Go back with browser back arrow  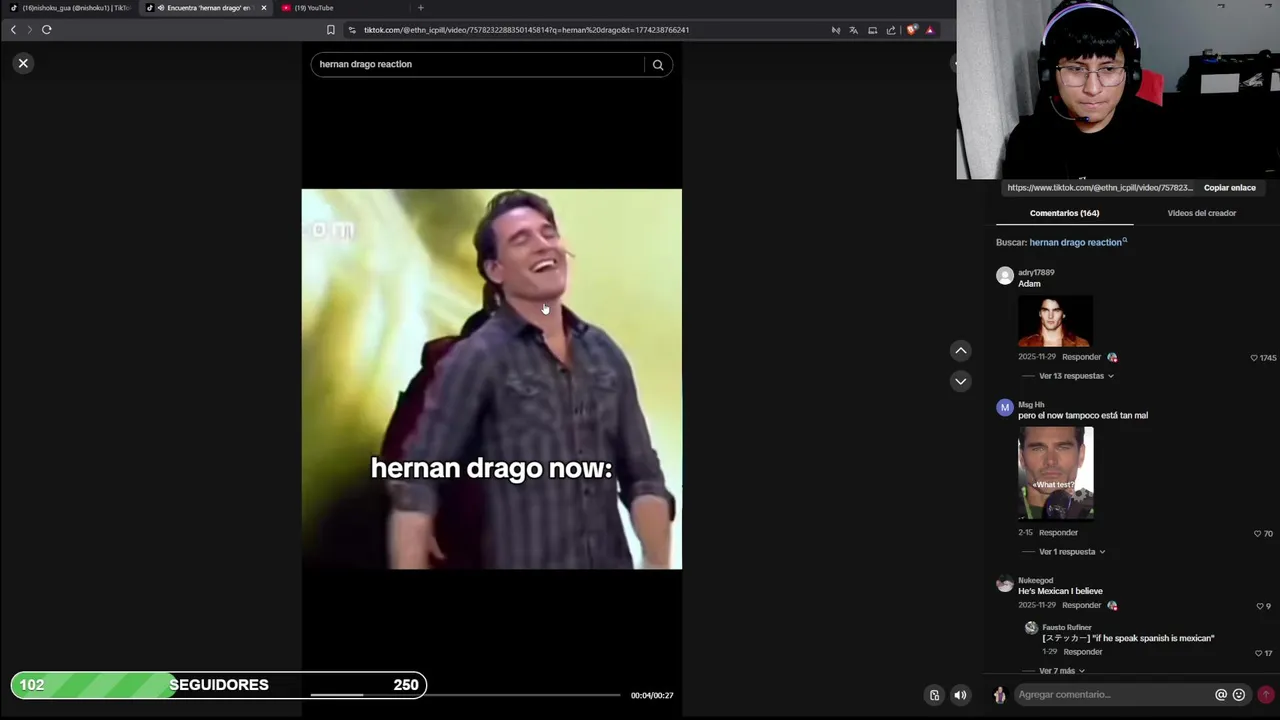coord(13,30)
